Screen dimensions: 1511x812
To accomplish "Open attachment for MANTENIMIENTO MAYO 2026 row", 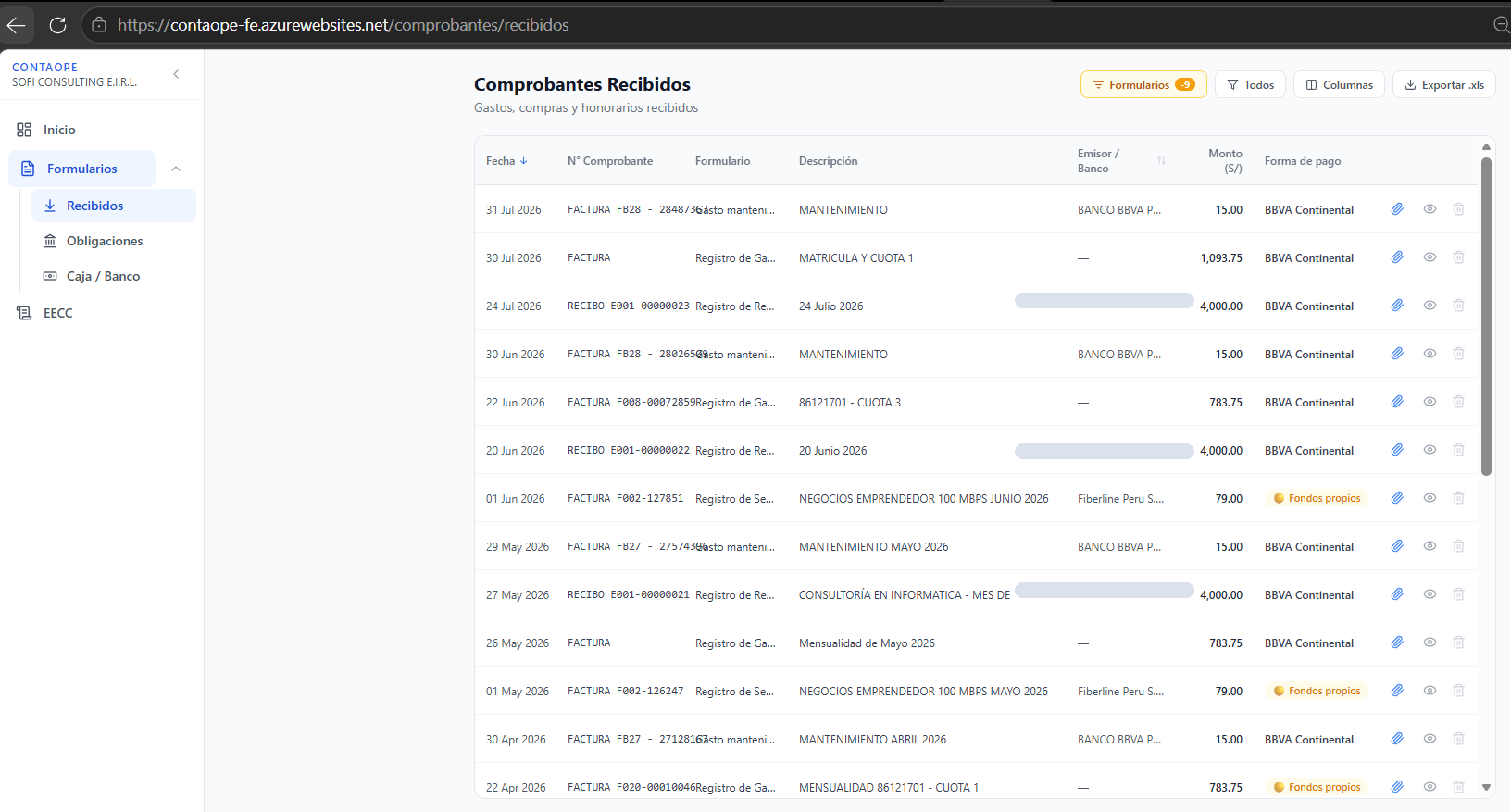I will point(1397,546).
